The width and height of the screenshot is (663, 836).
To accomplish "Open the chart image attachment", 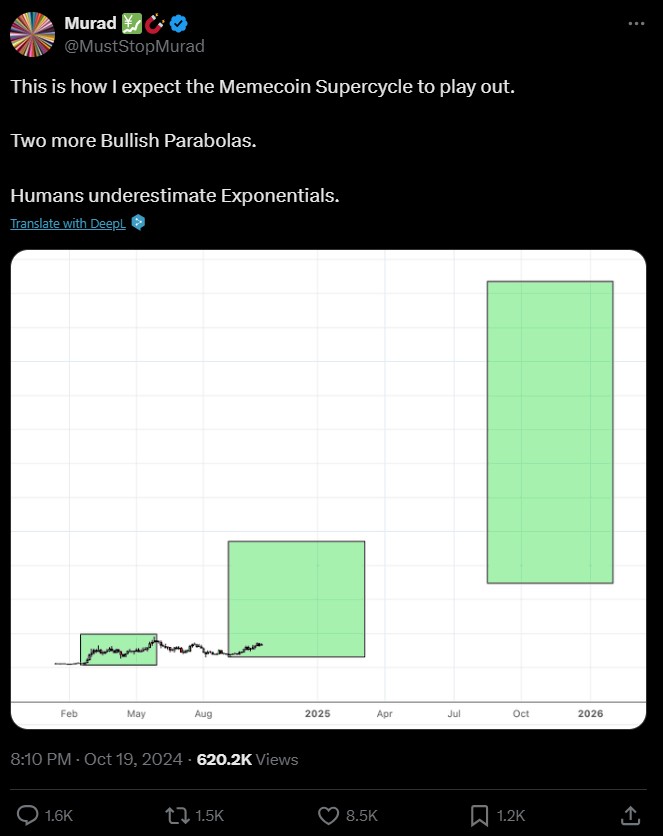I will click(328, 489).
